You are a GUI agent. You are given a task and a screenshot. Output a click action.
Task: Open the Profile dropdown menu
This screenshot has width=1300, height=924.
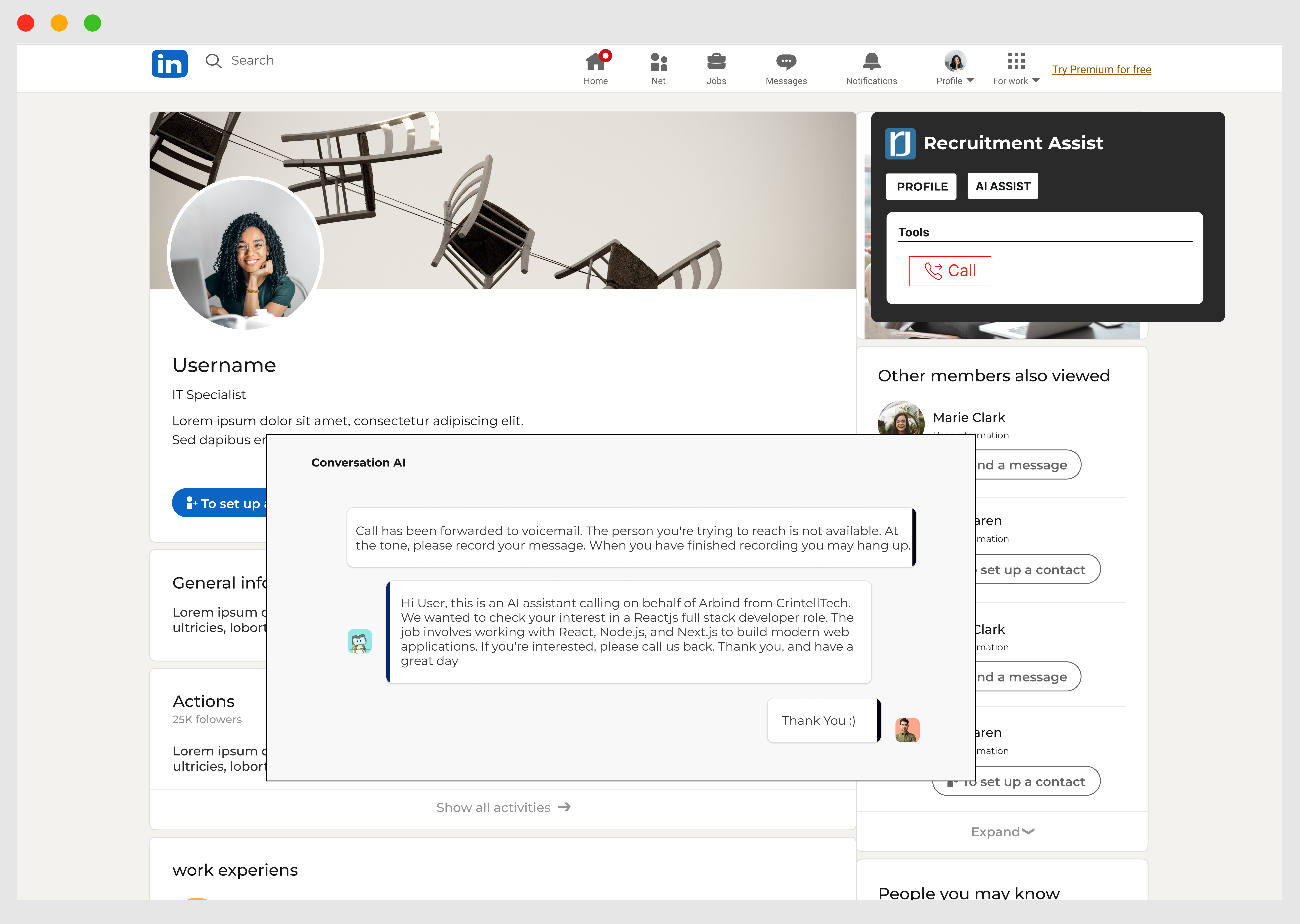[x=955, y=68]
